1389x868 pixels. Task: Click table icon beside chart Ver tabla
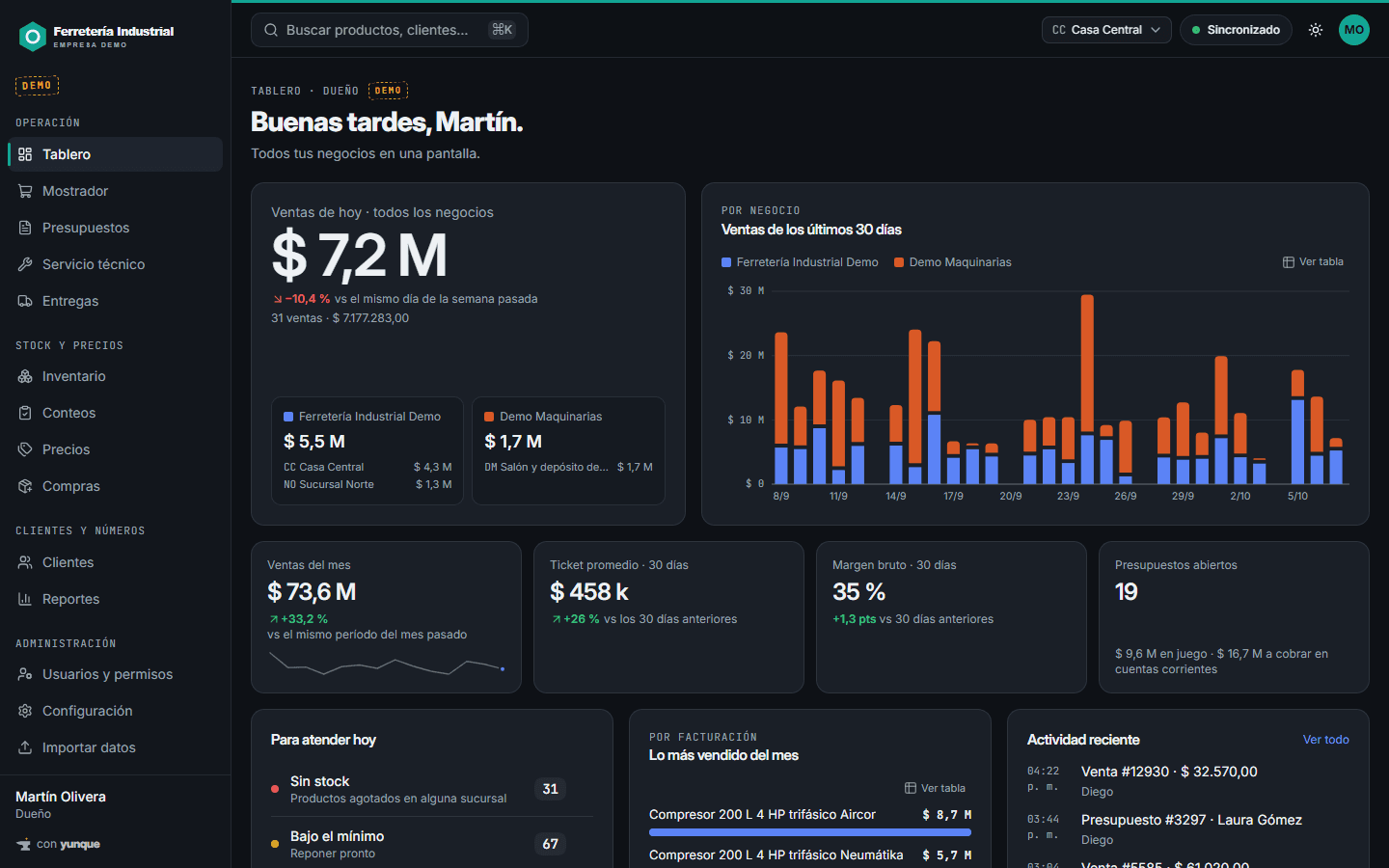click(1288, 262)
